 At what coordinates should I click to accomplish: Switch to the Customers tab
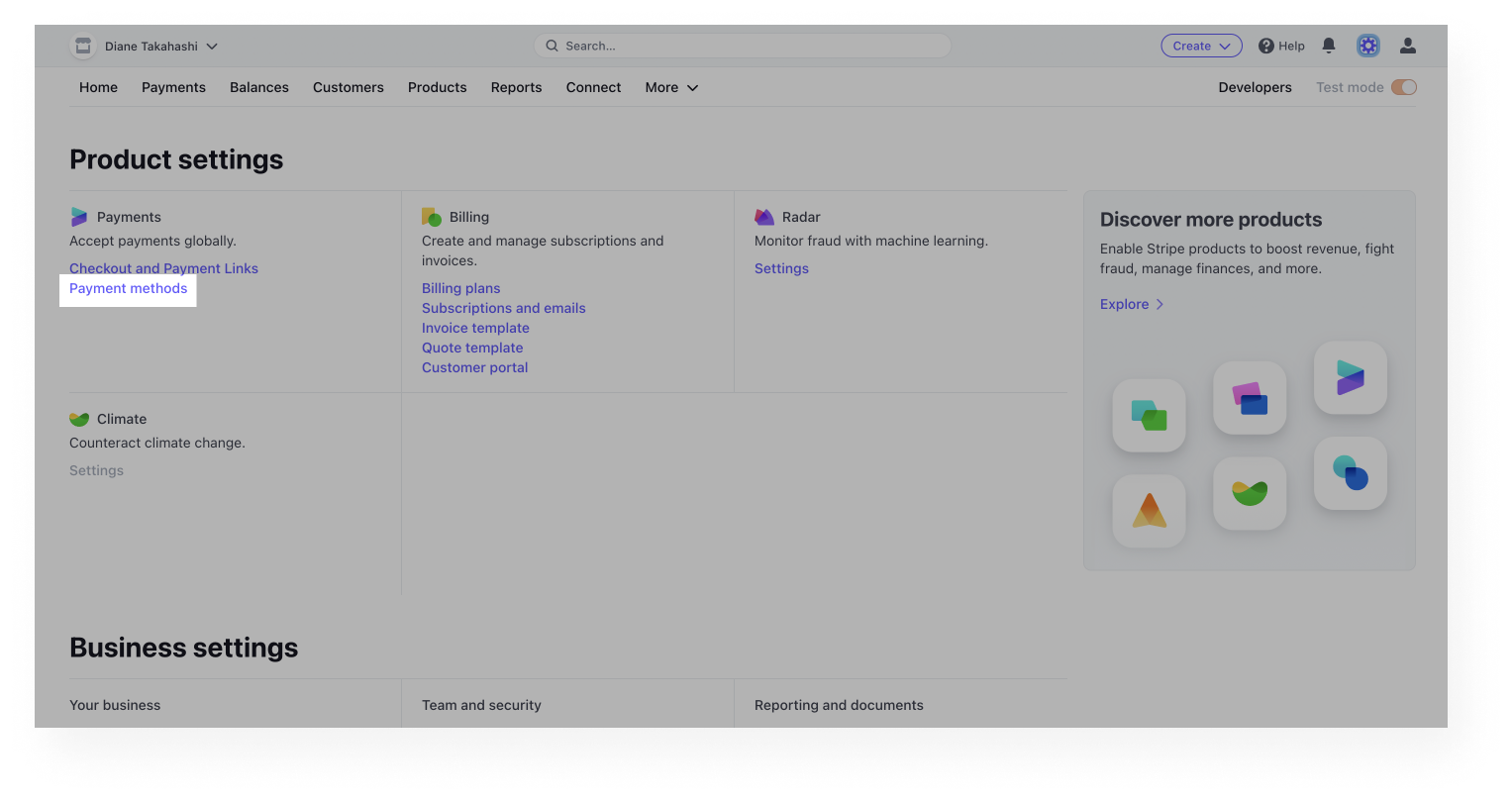(x=348, y=87)
